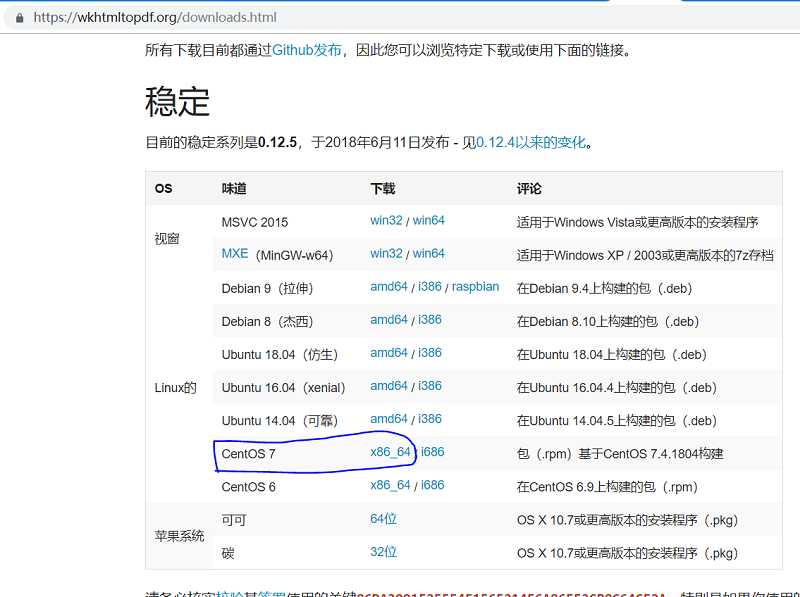The height and width of the screenshot is (597, 800).
Task: Download i386 for Ubuntu 18.04
Action: pos(430,353)
